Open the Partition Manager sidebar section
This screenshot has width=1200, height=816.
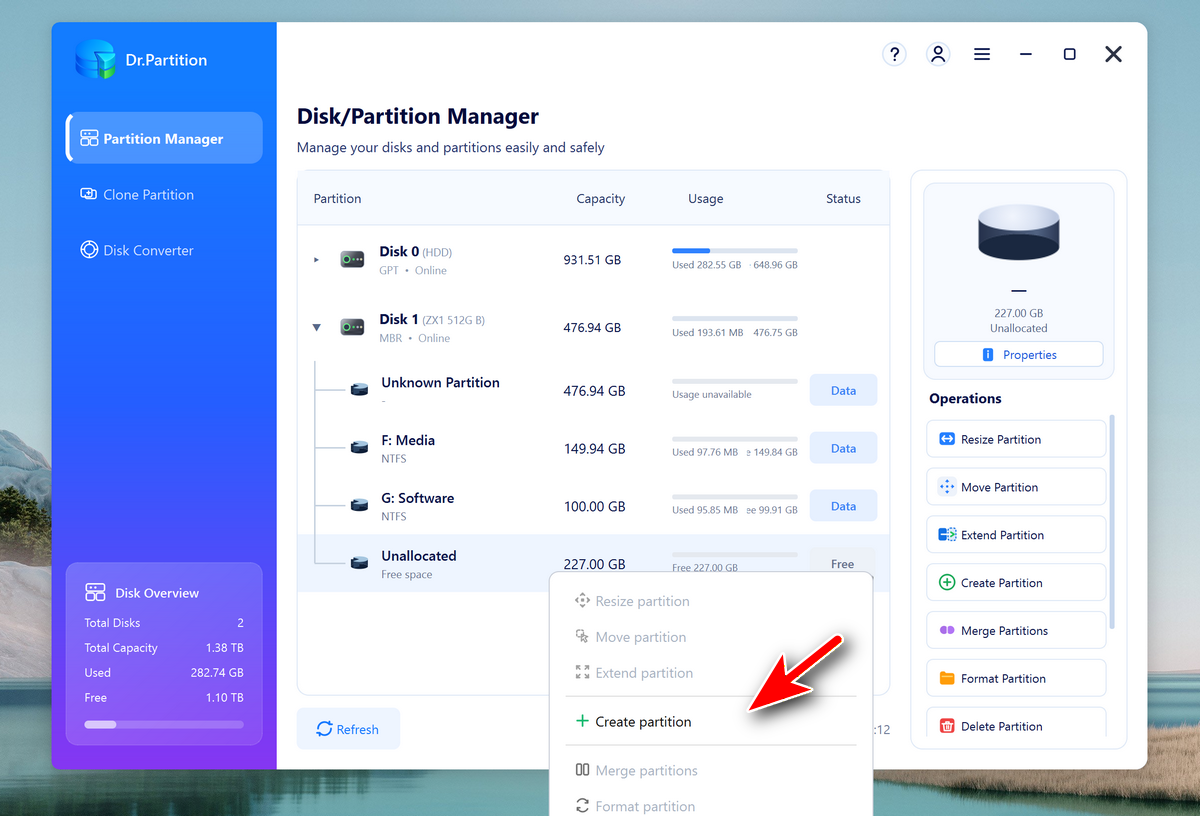165,138
